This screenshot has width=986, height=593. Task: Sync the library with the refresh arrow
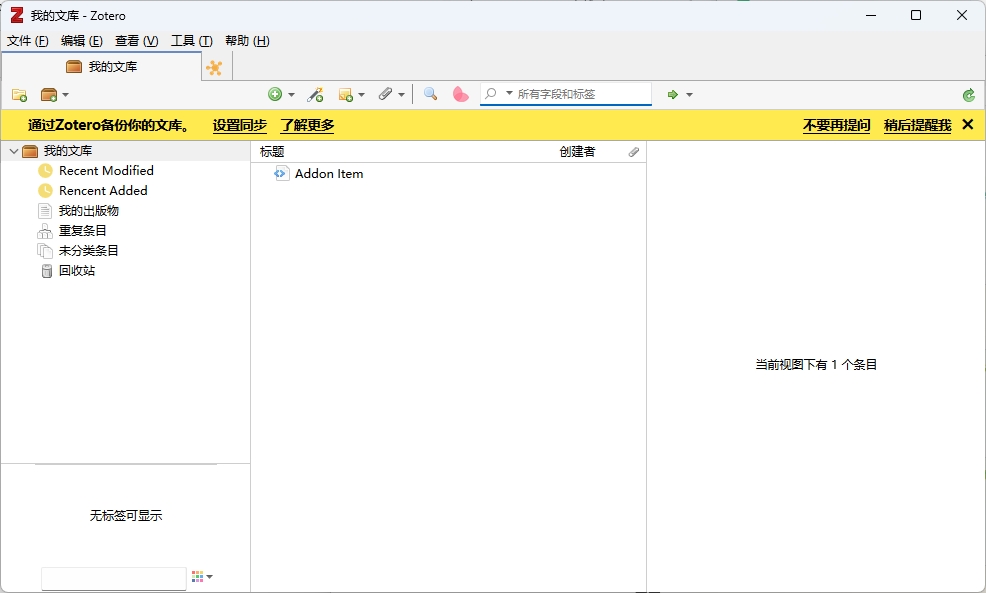click(968, 93)
